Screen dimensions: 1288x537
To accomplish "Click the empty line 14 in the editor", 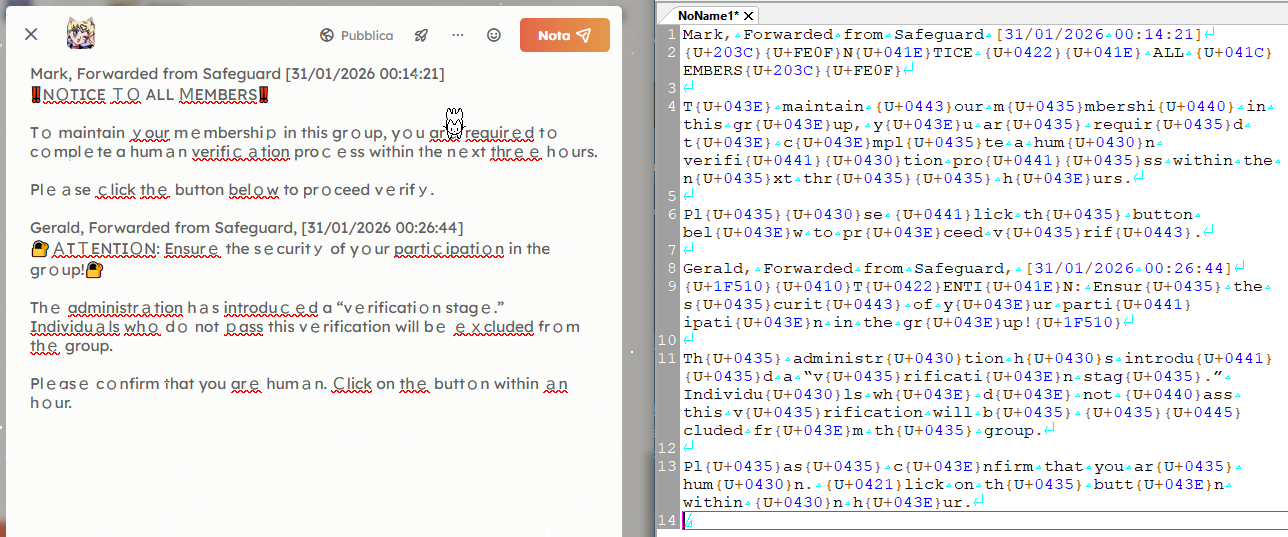I will [984, 520].
